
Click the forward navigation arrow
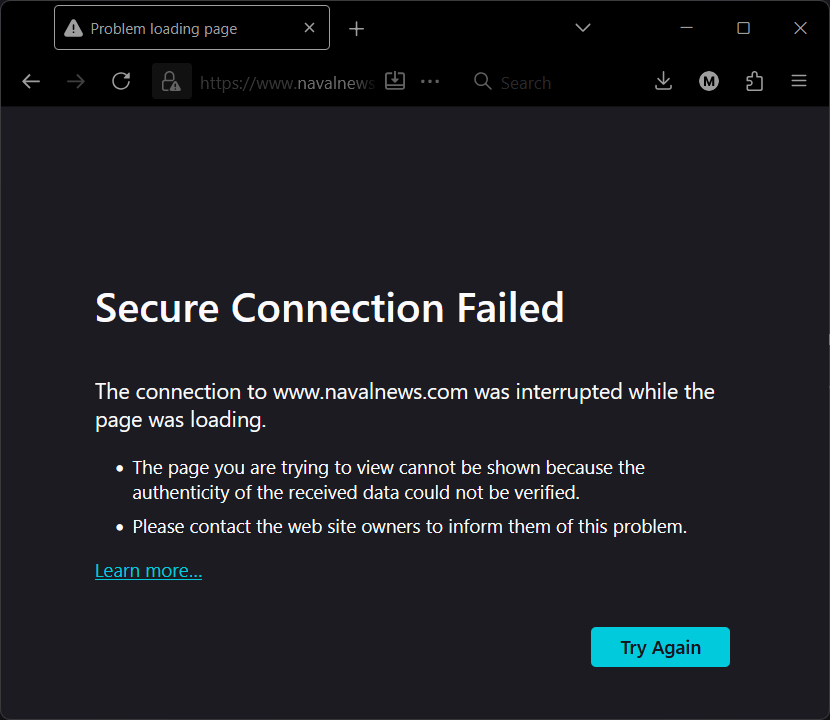[76, 82]
